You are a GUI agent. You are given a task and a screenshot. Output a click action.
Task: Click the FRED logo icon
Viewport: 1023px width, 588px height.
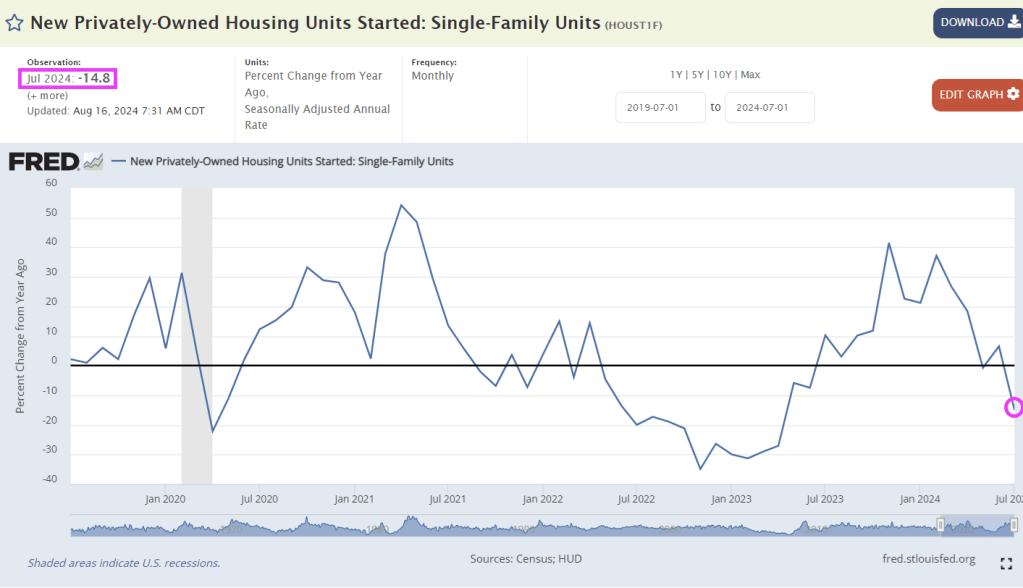(x=55, y=161)
